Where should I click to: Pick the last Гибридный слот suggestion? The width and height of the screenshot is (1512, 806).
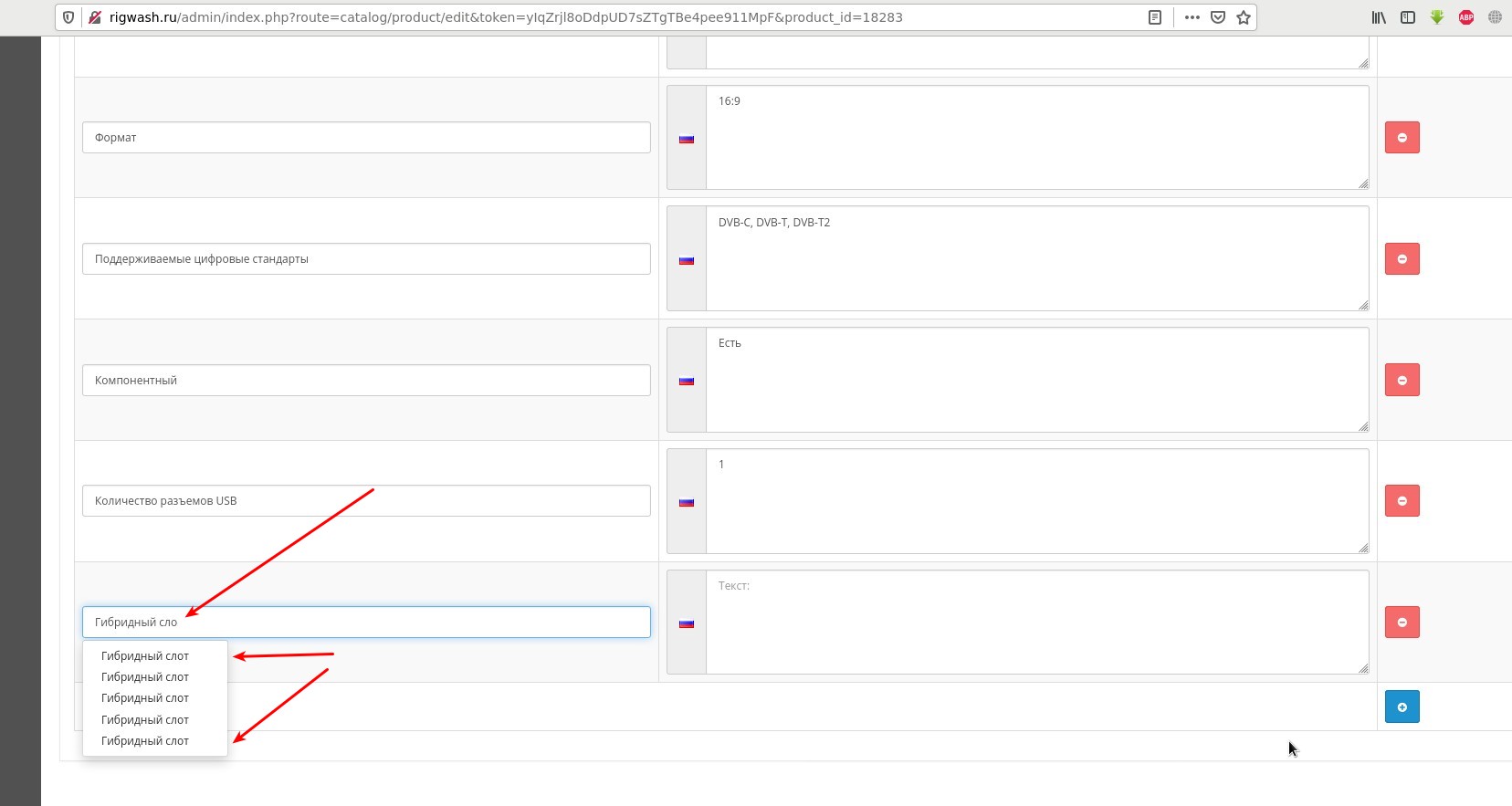tap(145, 741)
